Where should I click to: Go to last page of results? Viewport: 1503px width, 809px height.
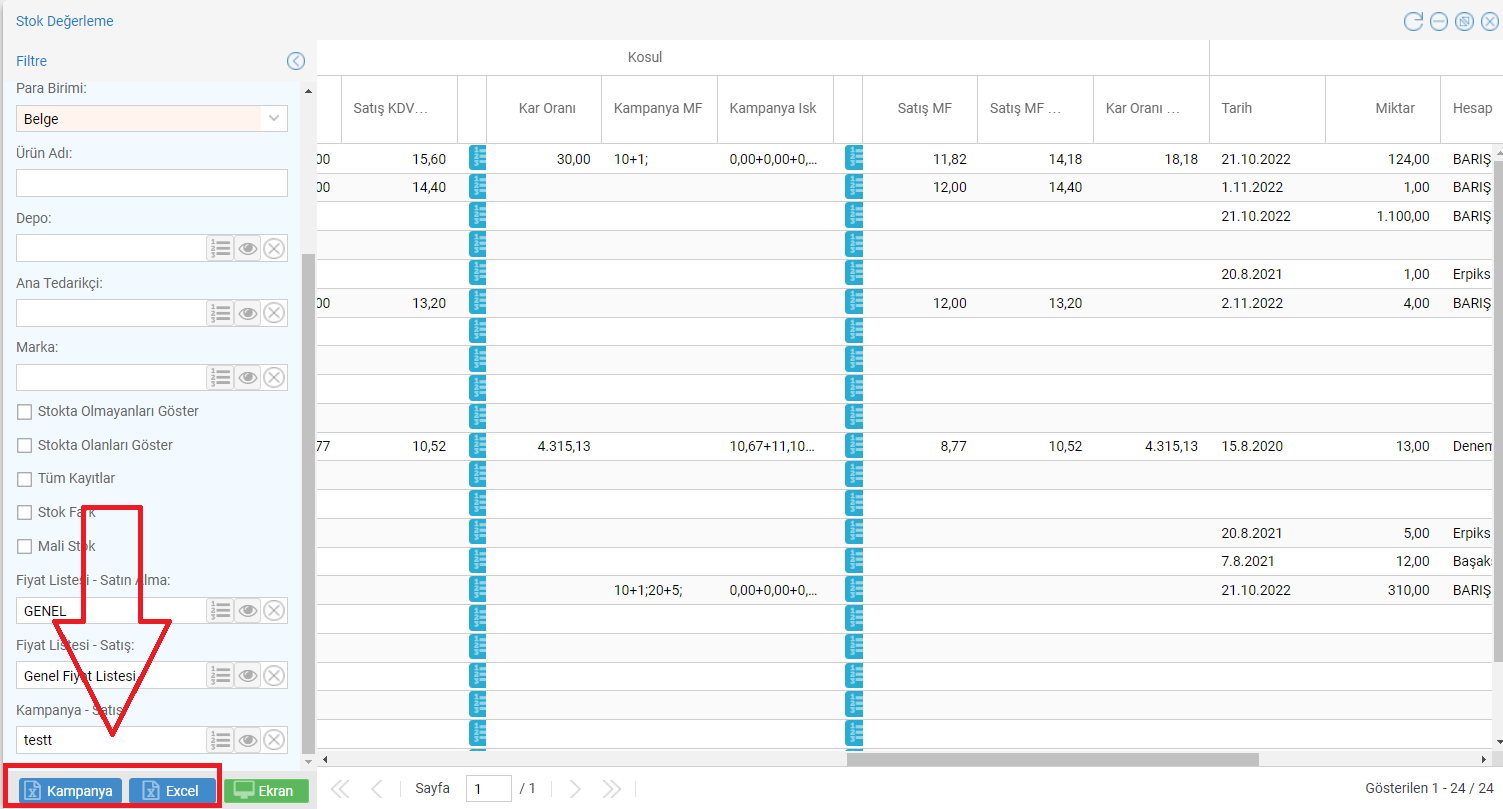(611, 789)
